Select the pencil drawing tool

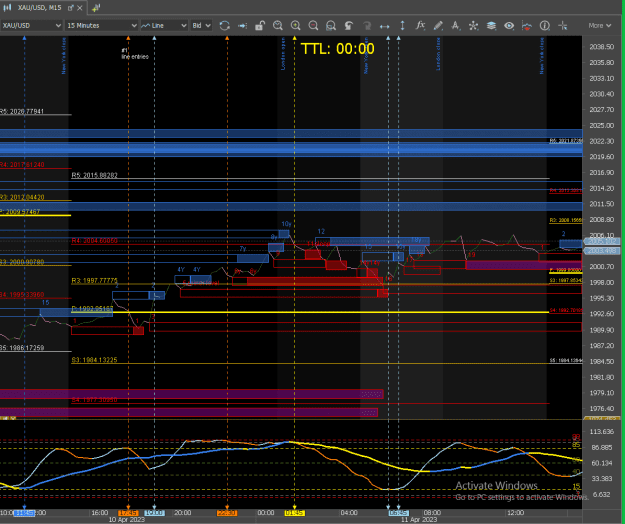pyautogui.click(x=438, y=26)
